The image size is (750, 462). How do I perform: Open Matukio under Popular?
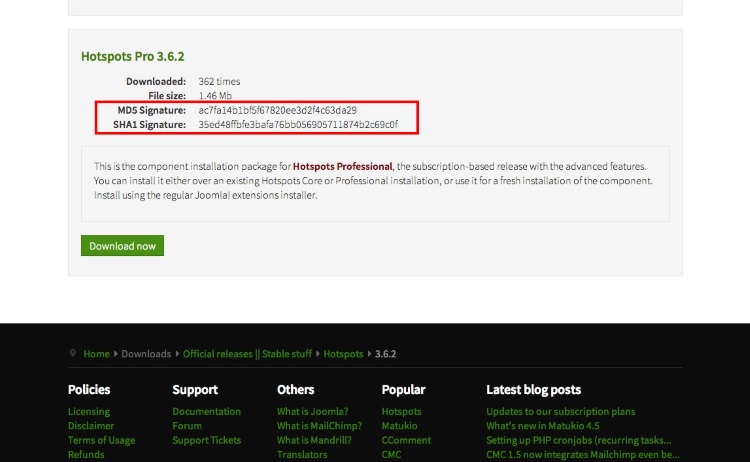[400, 426]
